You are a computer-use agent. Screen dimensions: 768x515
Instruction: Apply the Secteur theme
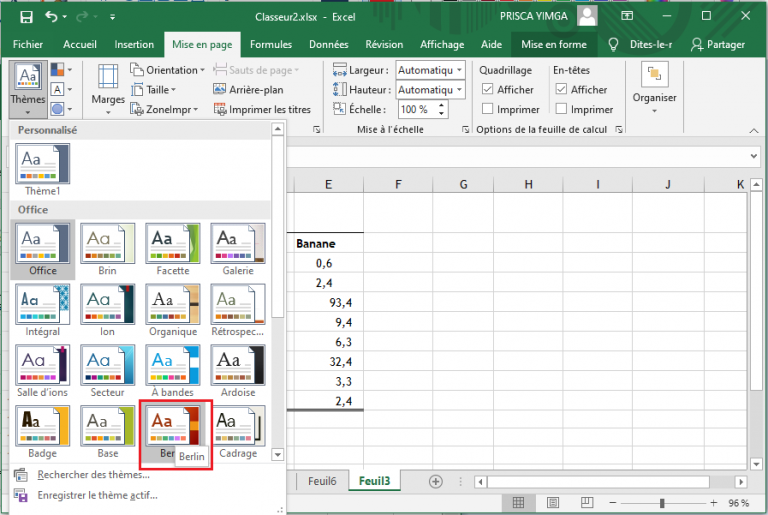(107, 371)
